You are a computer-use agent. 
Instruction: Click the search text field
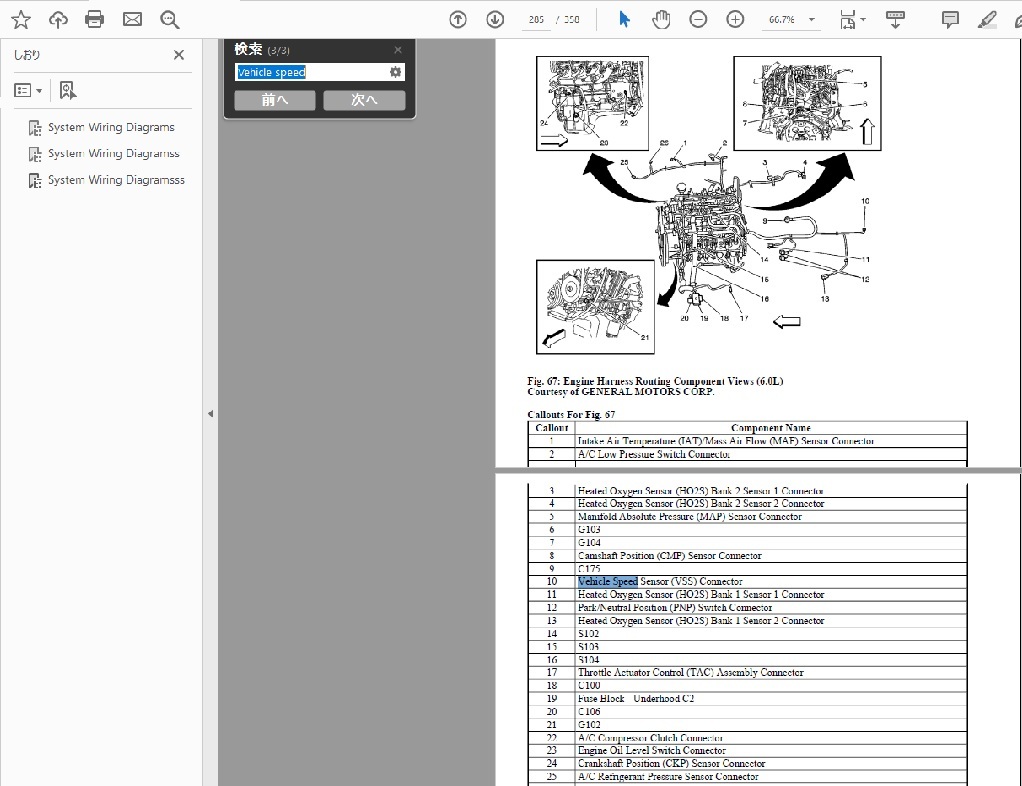(x=310, y=72)
